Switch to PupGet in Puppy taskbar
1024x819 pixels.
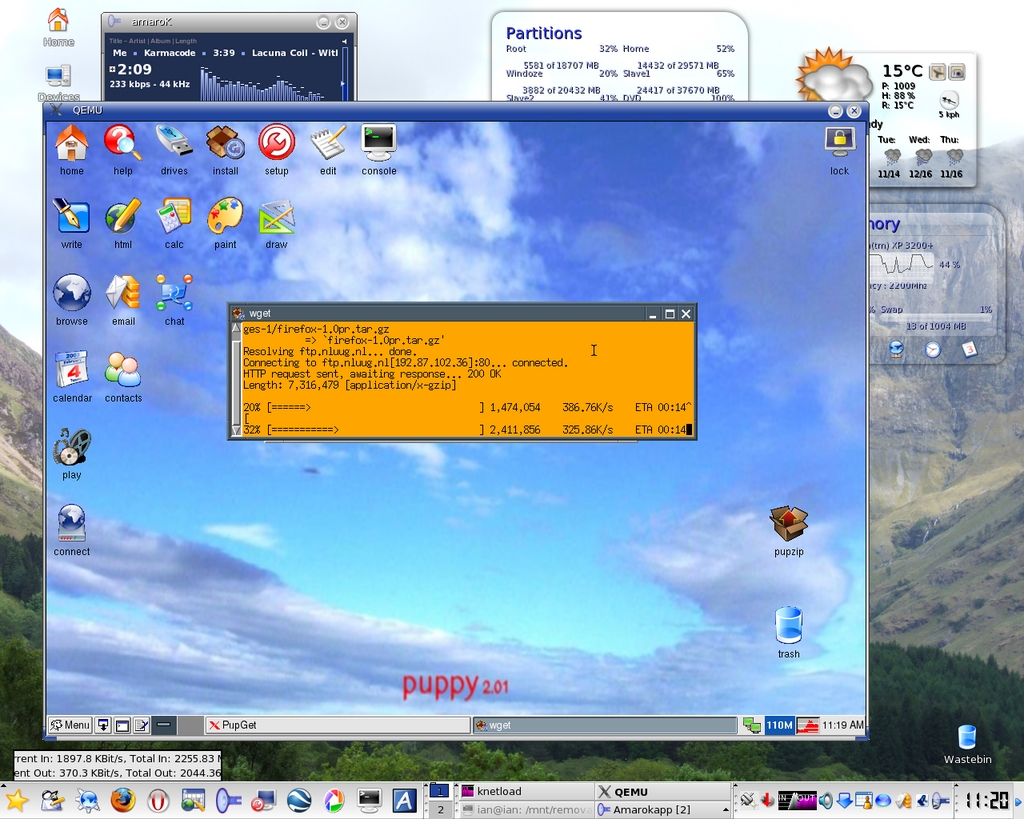tap(338, 725)
